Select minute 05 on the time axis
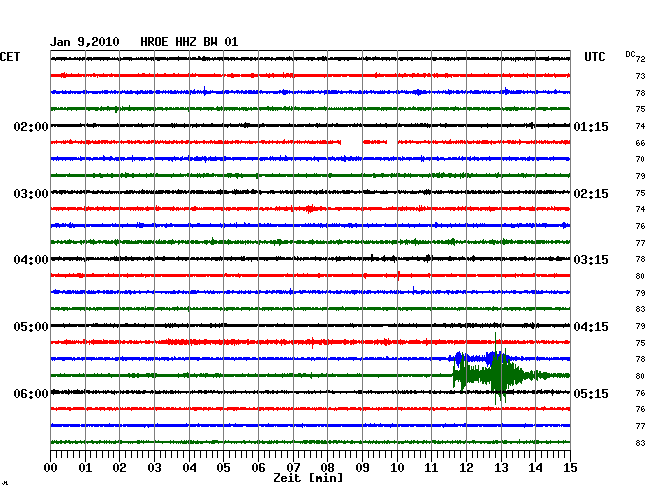 (223, 468)
